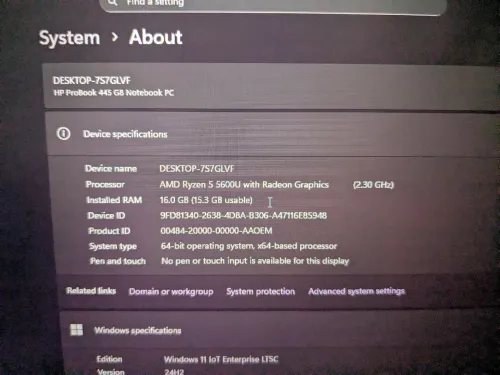Viewport: 500px width, 375px height.
Task: Click the Device name label
Action: click(111, 169)
